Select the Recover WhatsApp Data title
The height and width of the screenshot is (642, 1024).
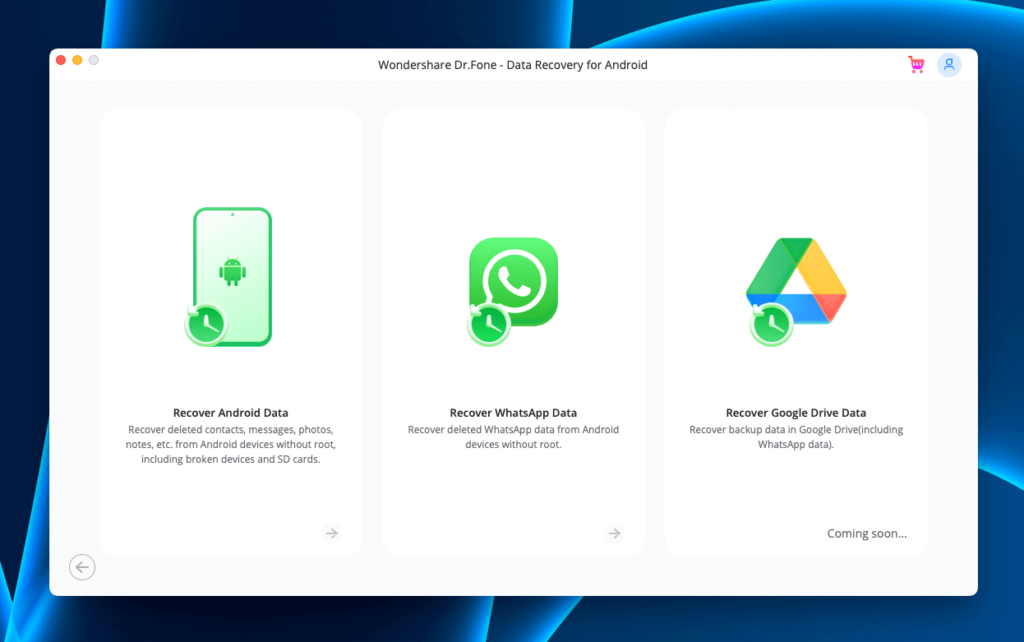click(x=513, y=413)
